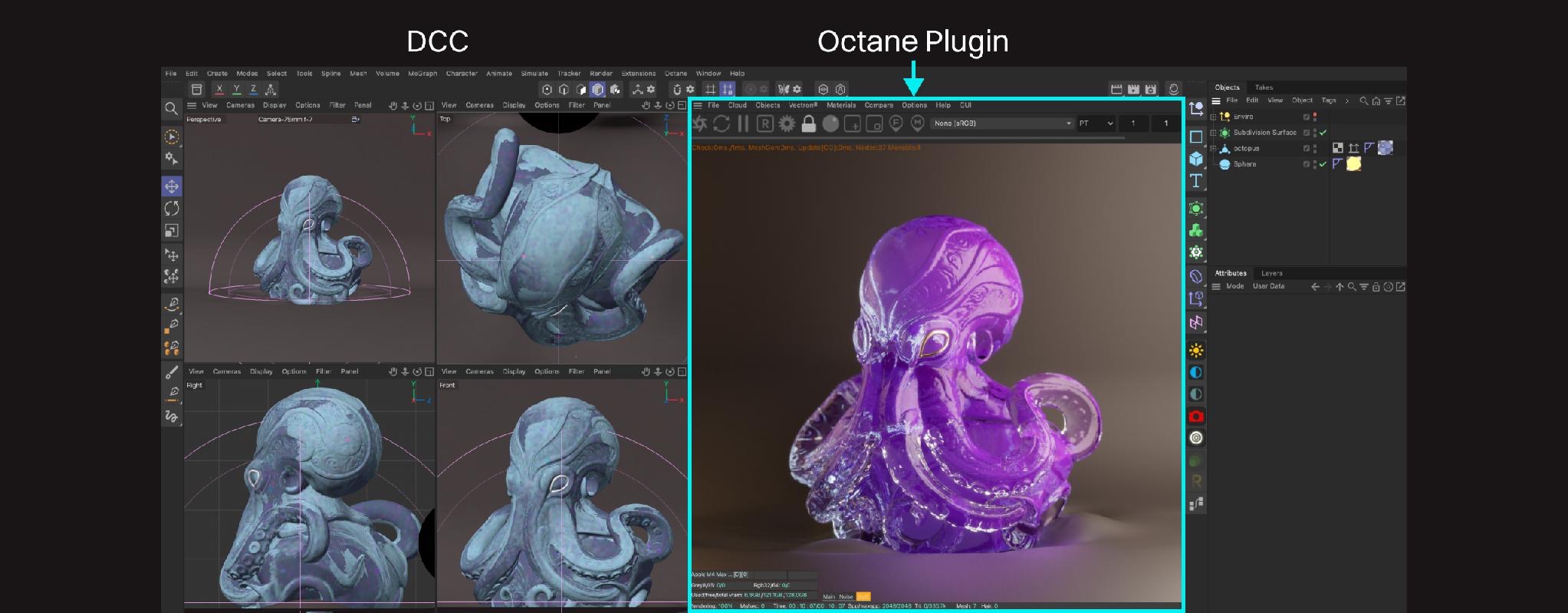Open the search icon in Objects manager
The height and width of the screenshot is (613, 1568).
pyautogui.click(x=1364, y=101)
